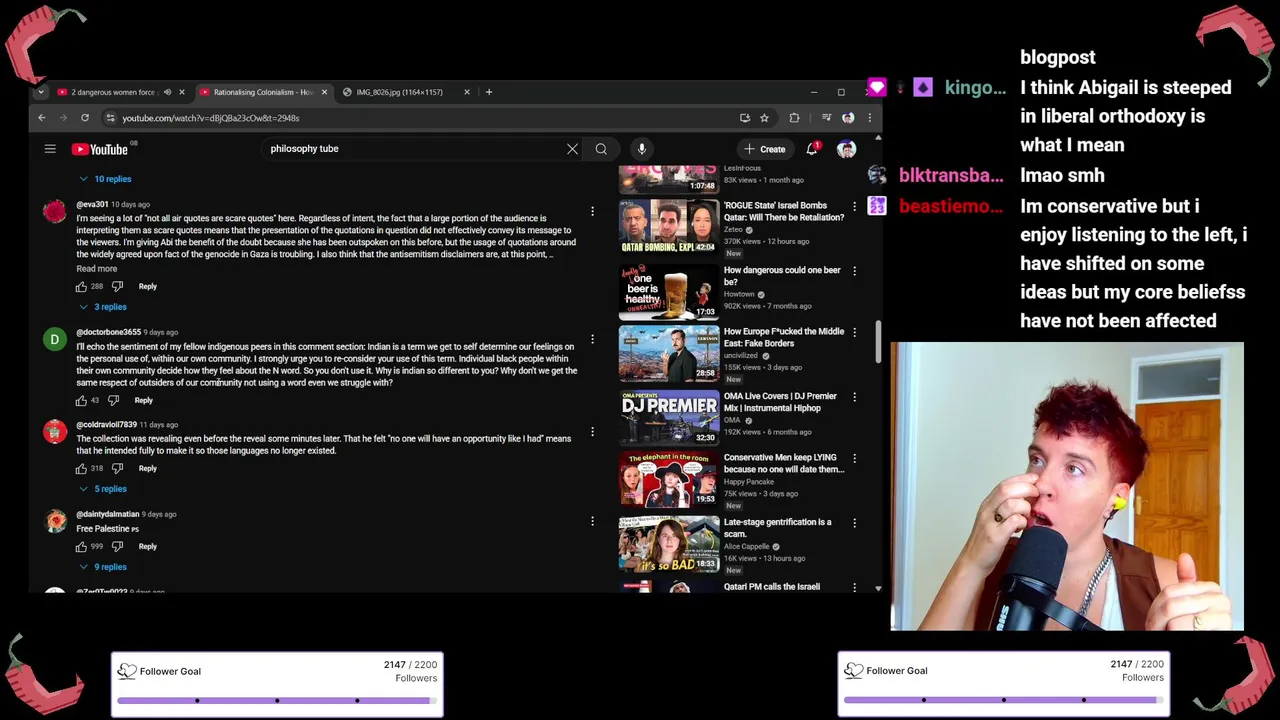This screenshot has width=1280, height=720.
Task: Dislike the 'Free Palestine' comment
Action: pos(117,546)
